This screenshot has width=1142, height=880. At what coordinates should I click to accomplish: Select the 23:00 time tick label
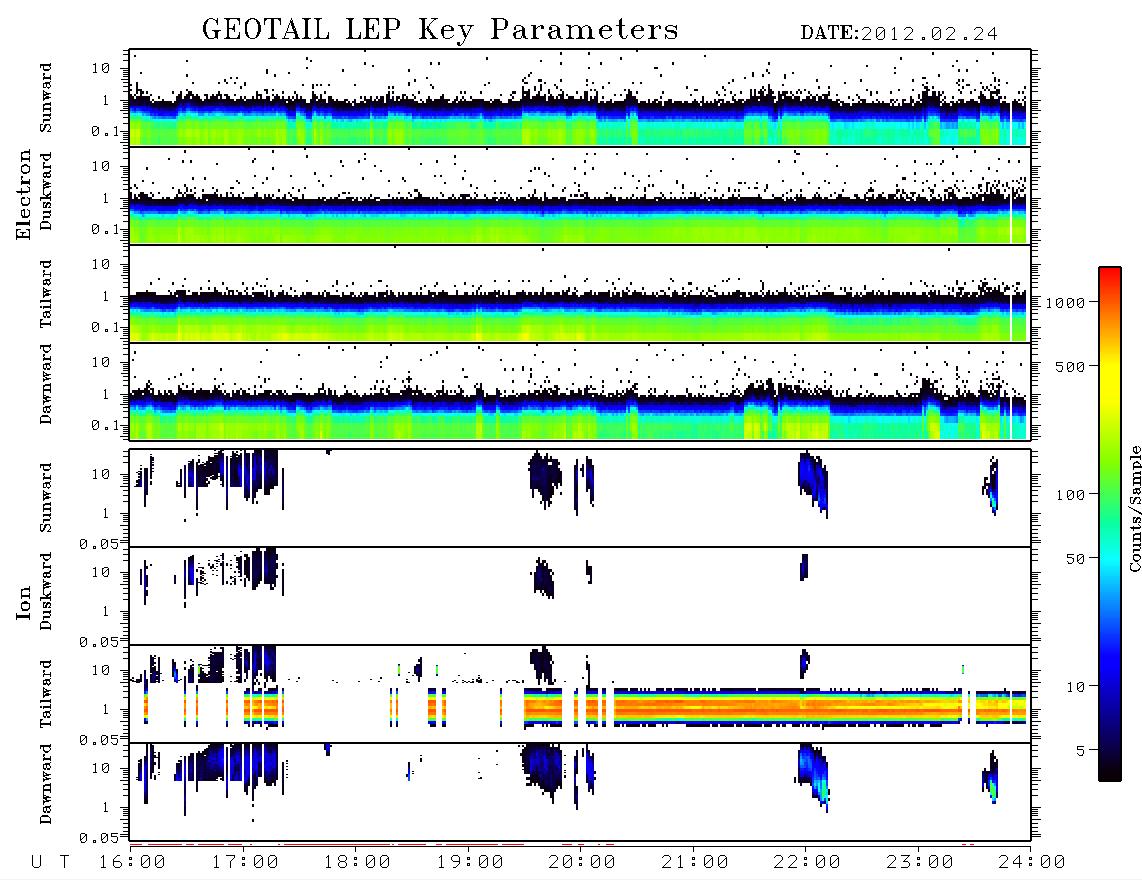click(920, 862)
